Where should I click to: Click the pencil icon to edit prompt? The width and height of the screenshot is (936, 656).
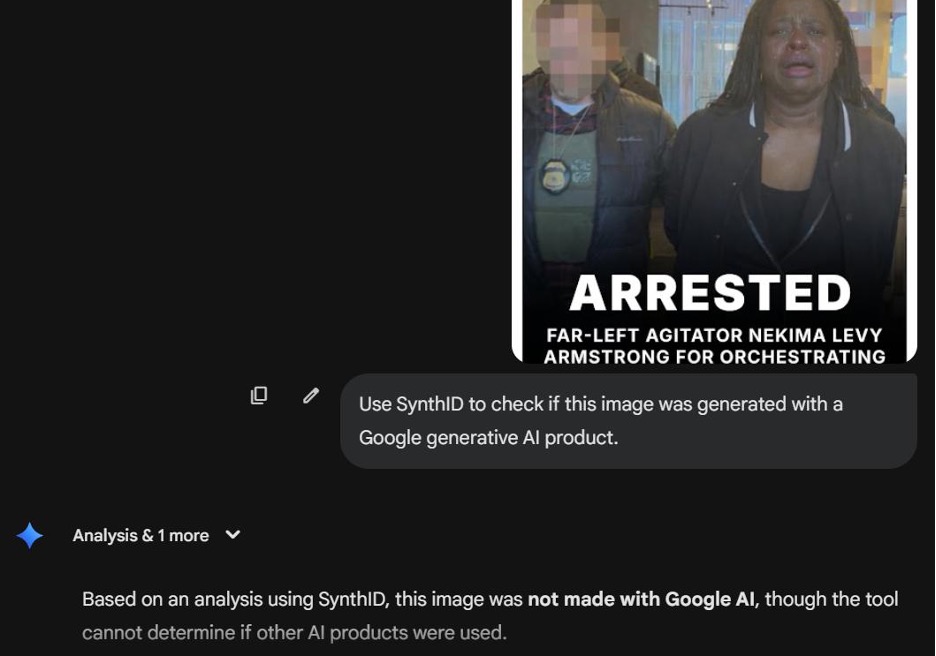point(311,395)
